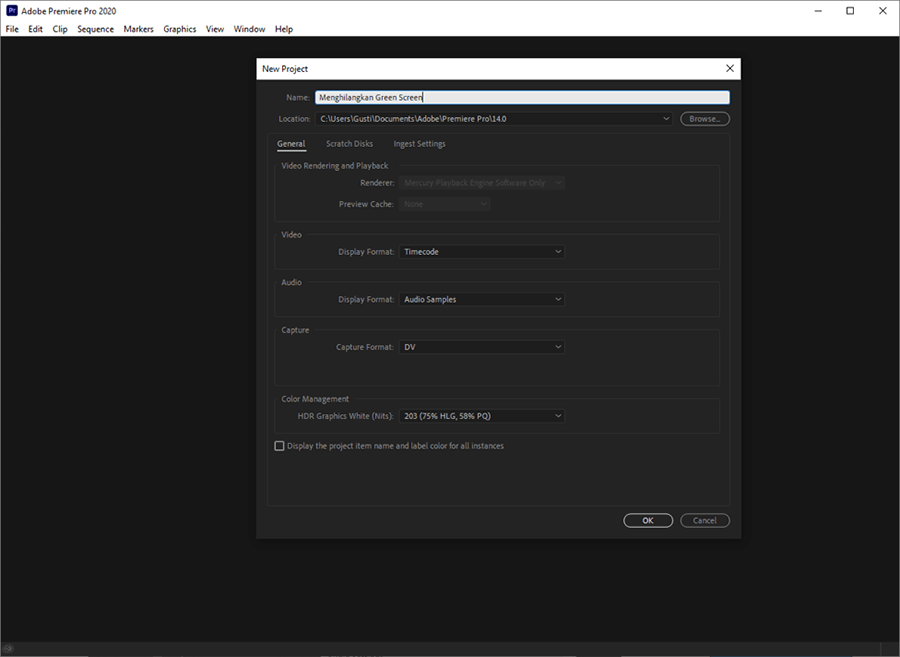The height and width of the screenshot is (657, 900).
Task: Click the project Name input field
Action: (x=522, y=98)
